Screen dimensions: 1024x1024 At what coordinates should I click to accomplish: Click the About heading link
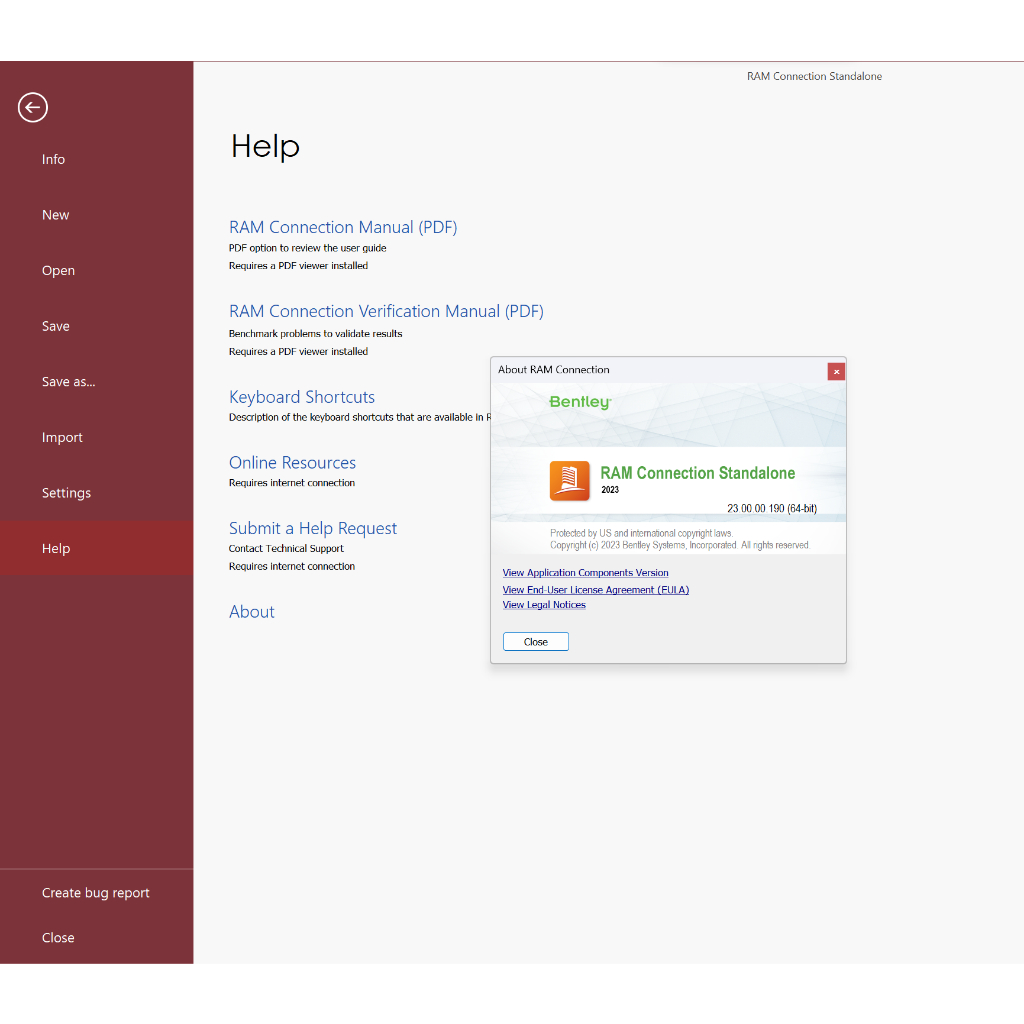pos(252,612)
